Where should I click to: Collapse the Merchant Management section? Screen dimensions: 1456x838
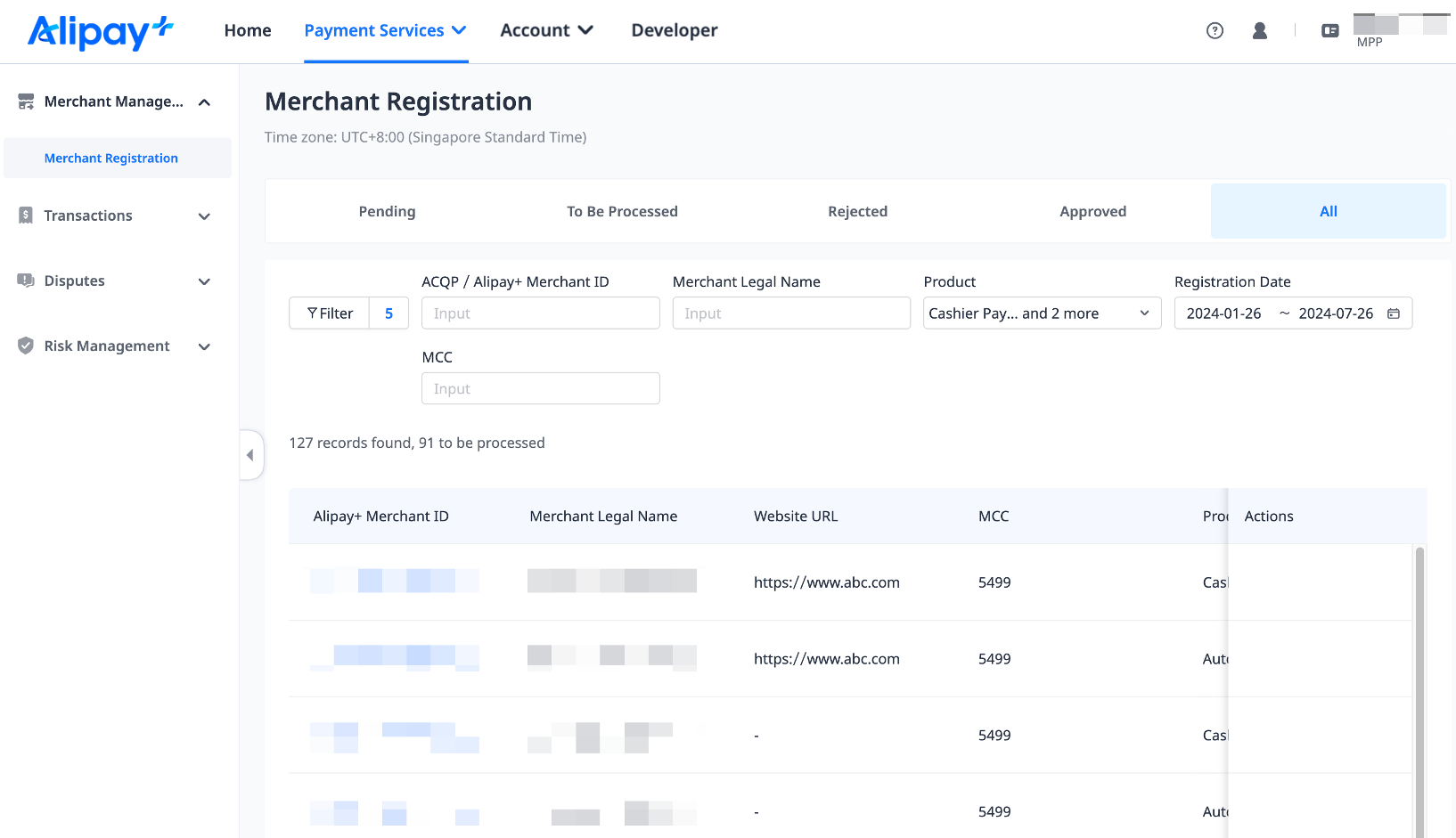(x=204, y=102)
